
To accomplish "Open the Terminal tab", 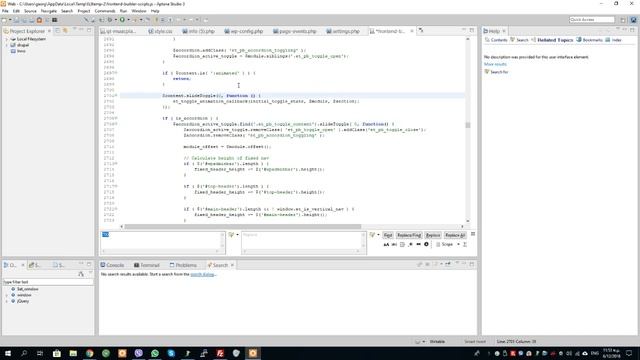I will click(147, 265).
